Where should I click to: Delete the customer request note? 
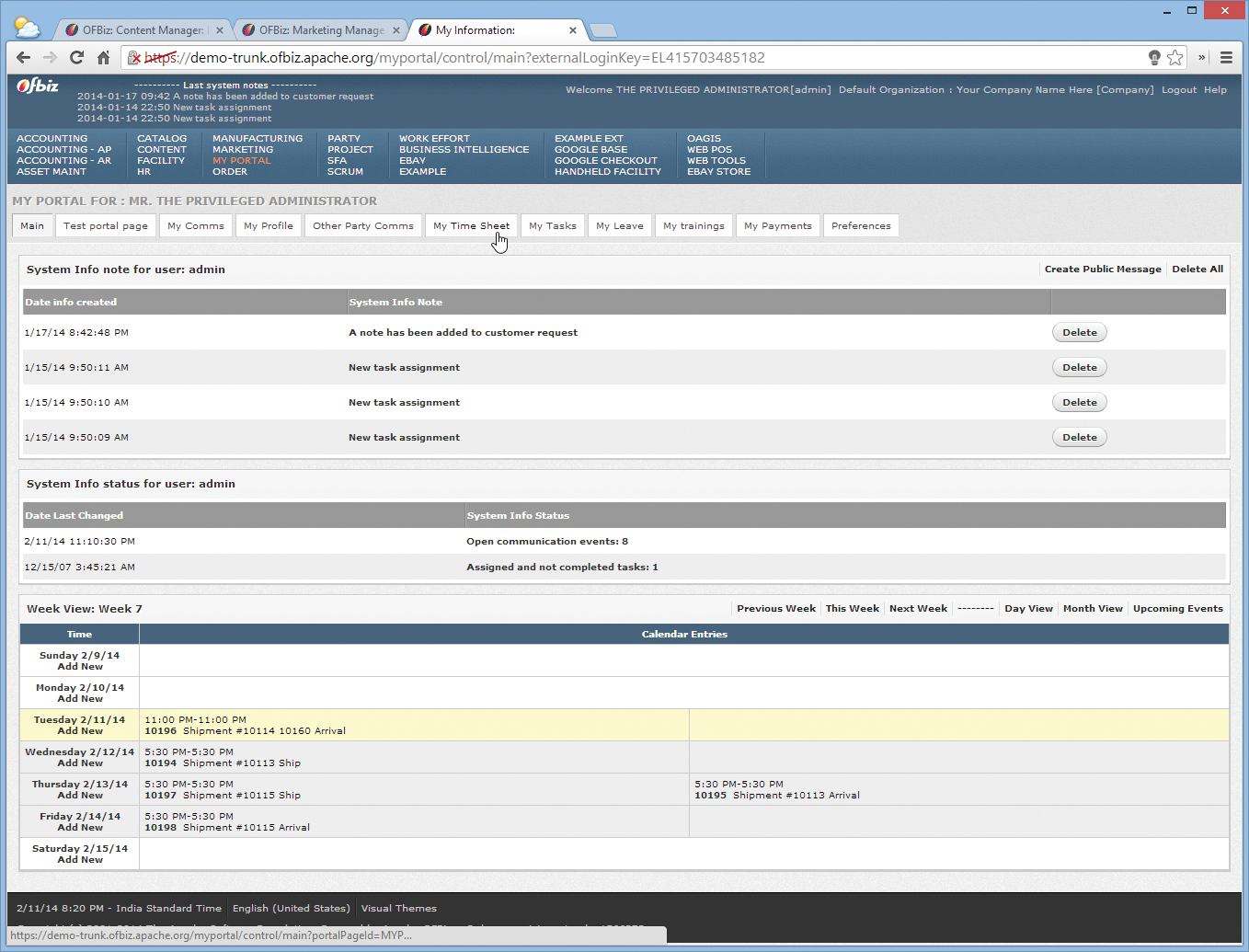[x=1078, y=332]
